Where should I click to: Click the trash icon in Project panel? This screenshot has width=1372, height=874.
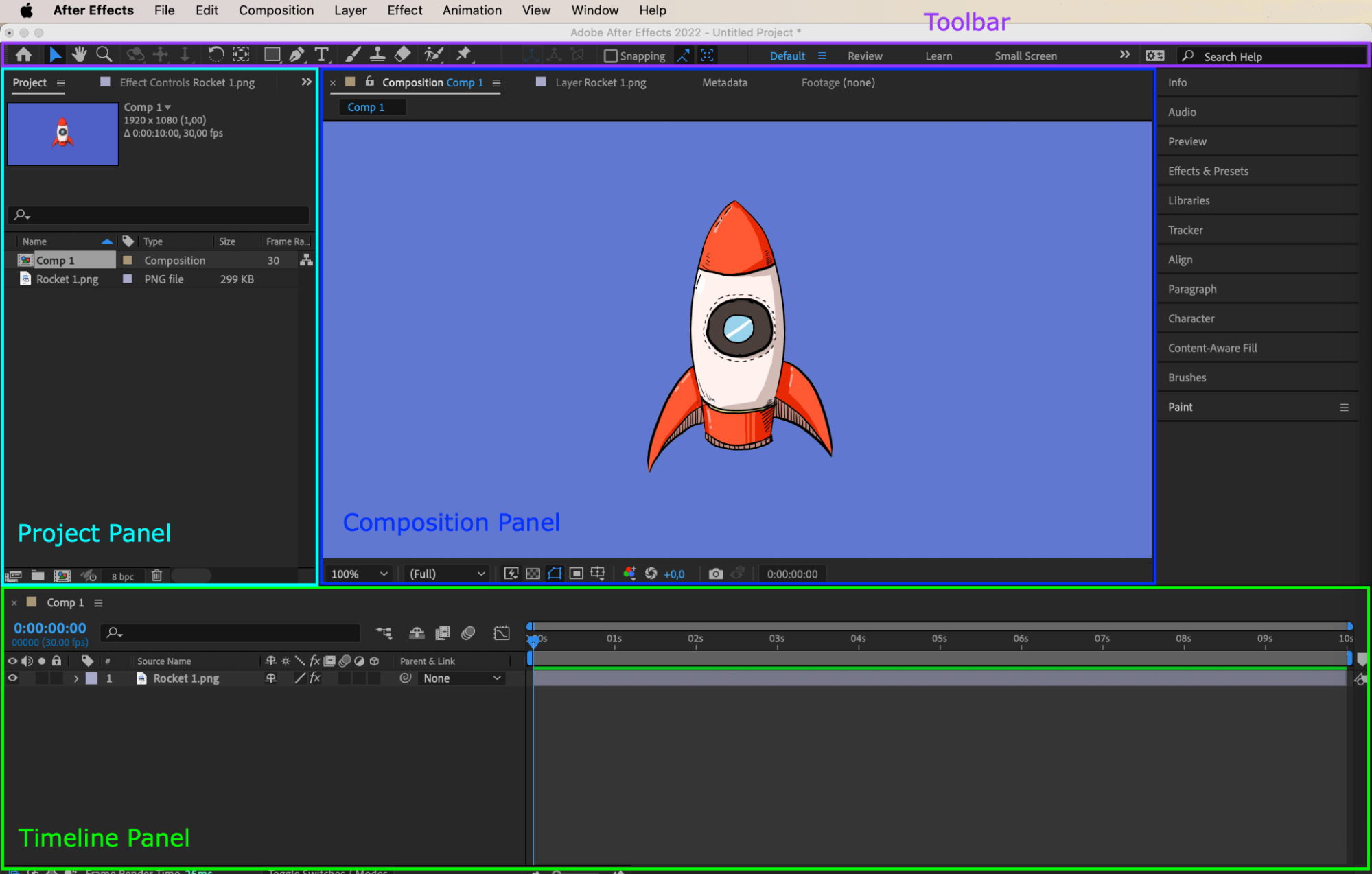click(156, 576)
